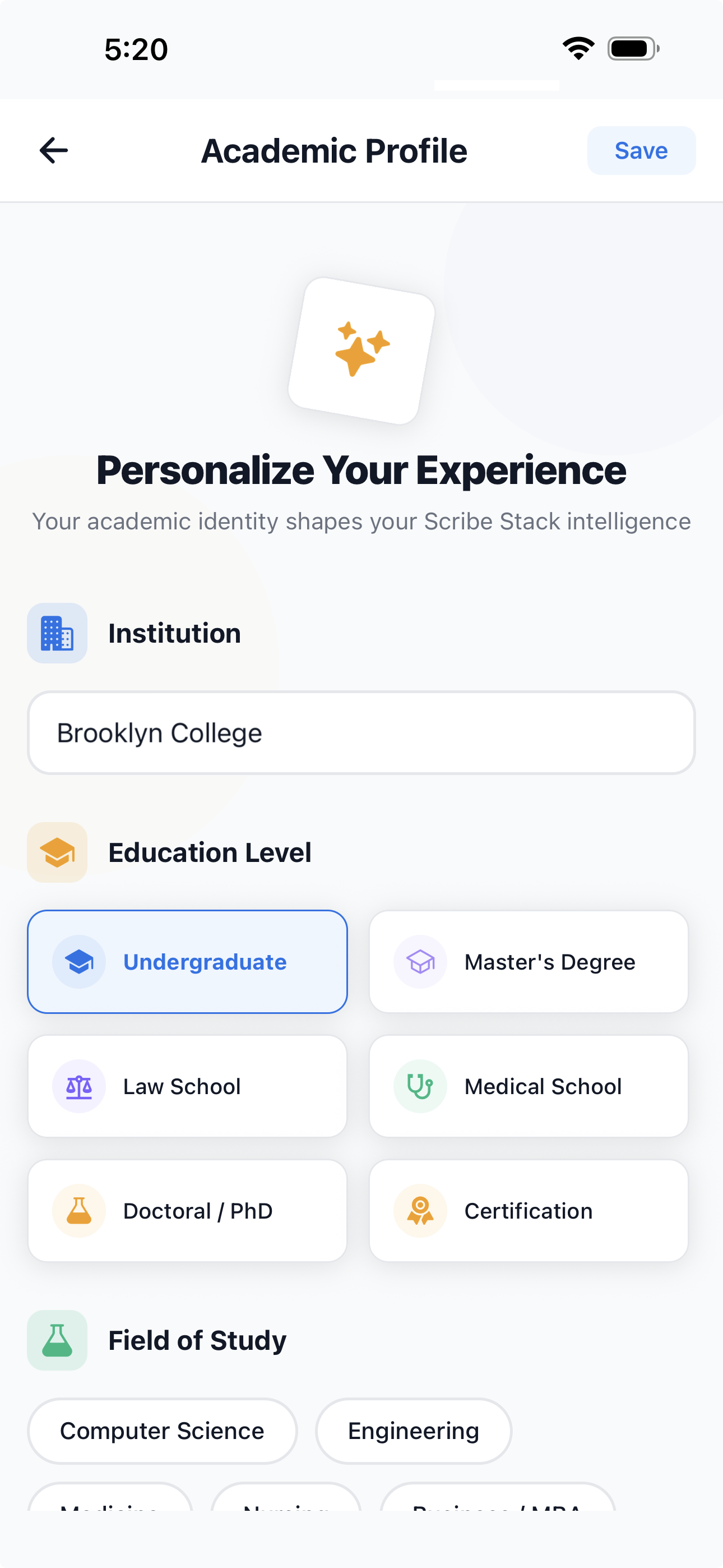
Task: Toggle the Engineering field chip
Action: [413, 1431]
